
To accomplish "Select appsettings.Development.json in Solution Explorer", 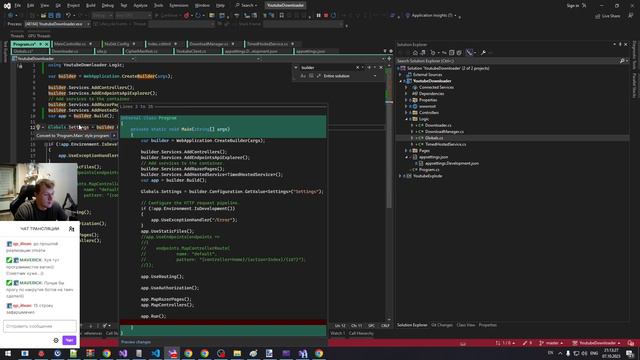I will pos(452,163).
